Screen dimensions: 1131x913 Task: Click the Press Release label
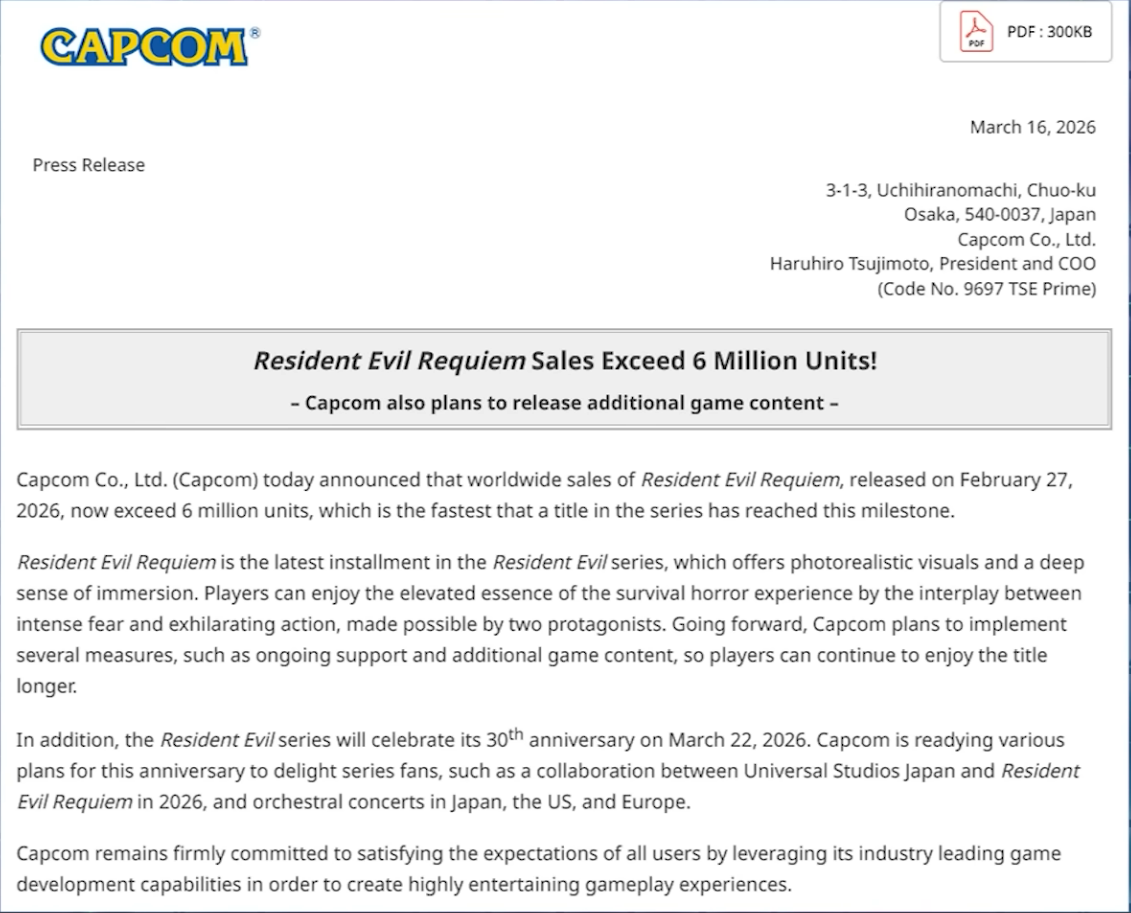(x=89, y=165)
